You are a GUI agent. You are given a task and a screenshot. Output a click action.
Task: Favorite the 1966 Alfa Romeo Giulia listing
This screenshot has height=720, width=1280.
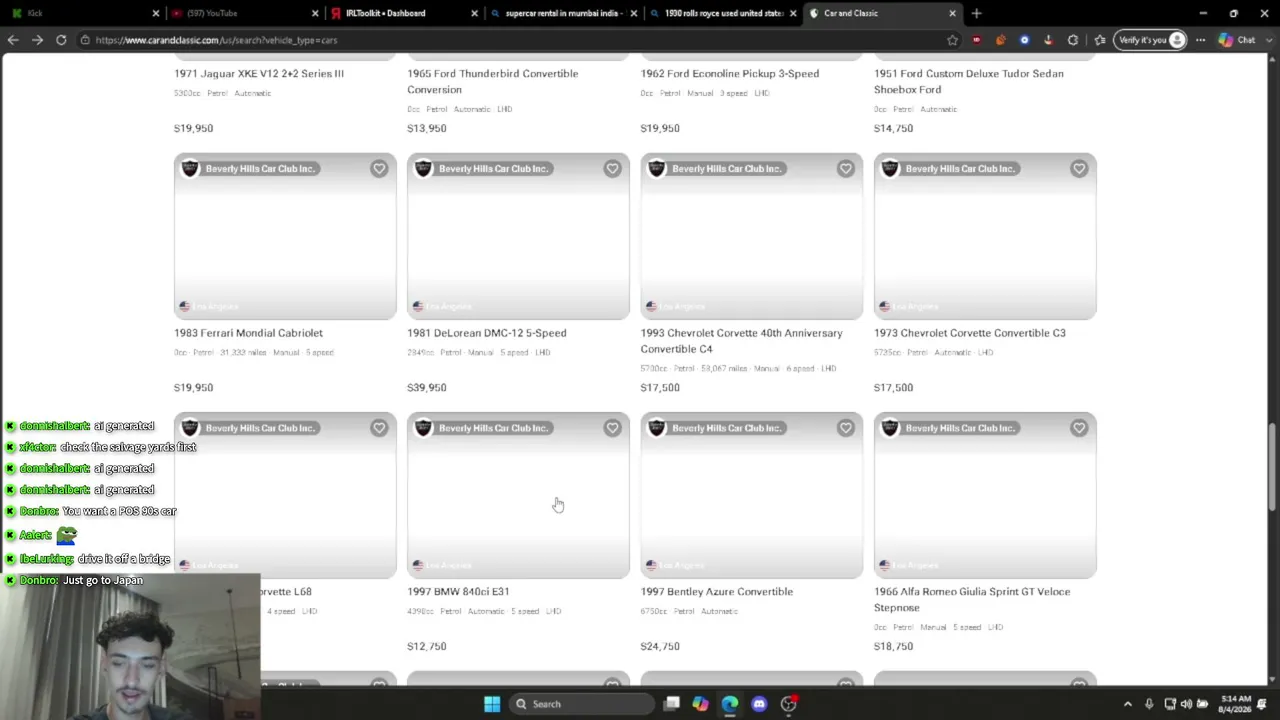(1079, 428)
